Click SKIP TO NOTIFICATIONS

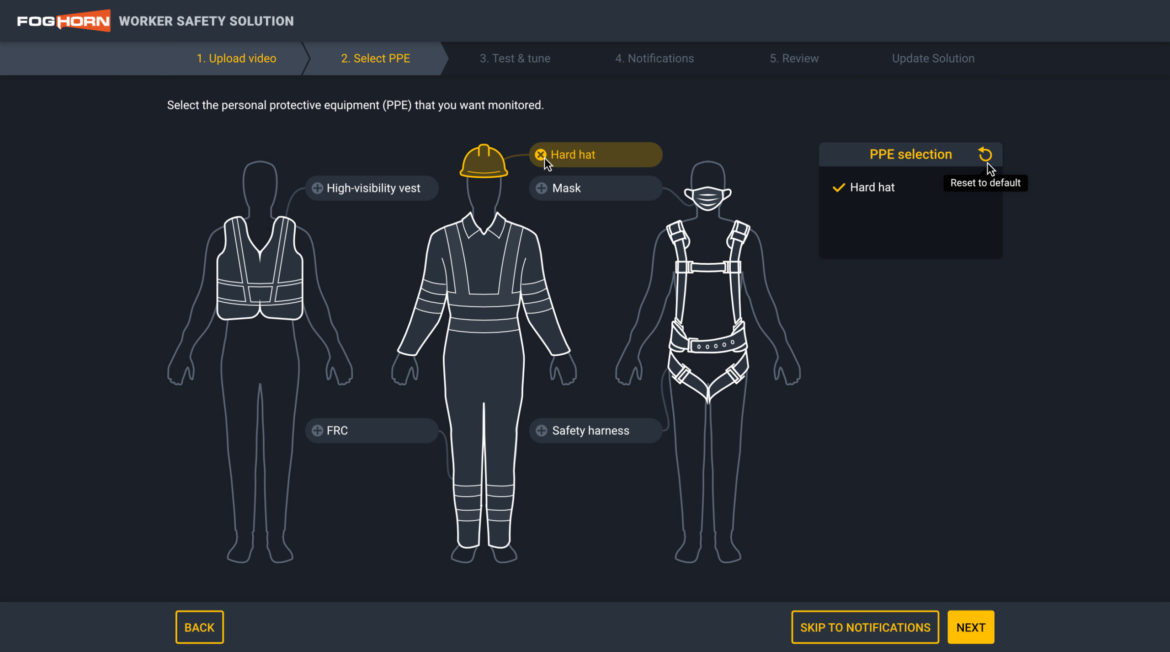(x=864, y=627)
